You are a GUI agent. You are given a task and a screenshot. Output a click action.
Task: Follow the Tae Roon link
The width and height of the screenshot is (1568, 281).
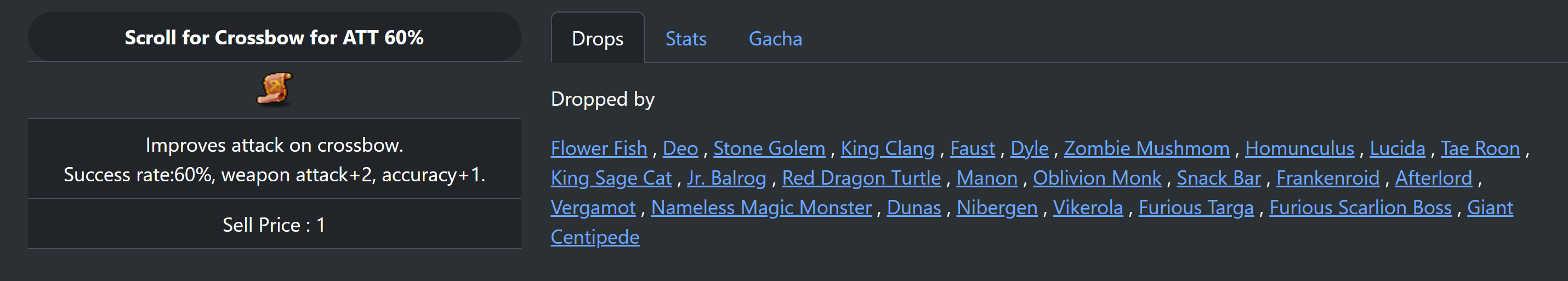pos(1480,148)
